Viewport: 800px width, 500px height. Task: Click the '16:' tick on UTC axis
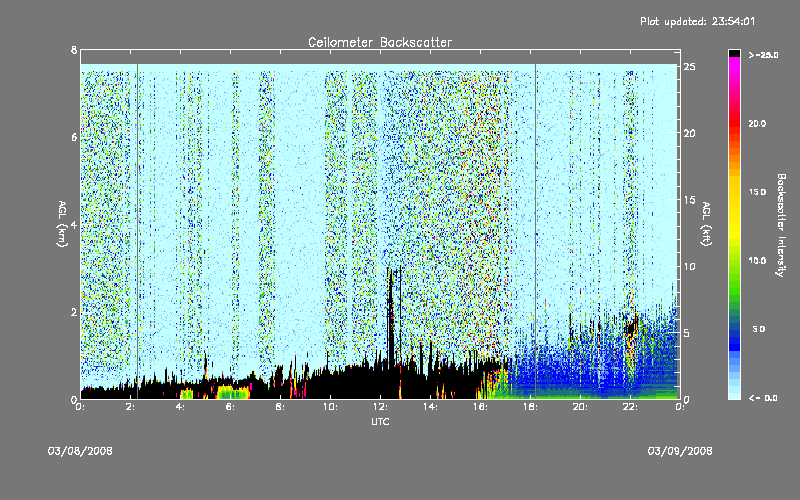480,407
